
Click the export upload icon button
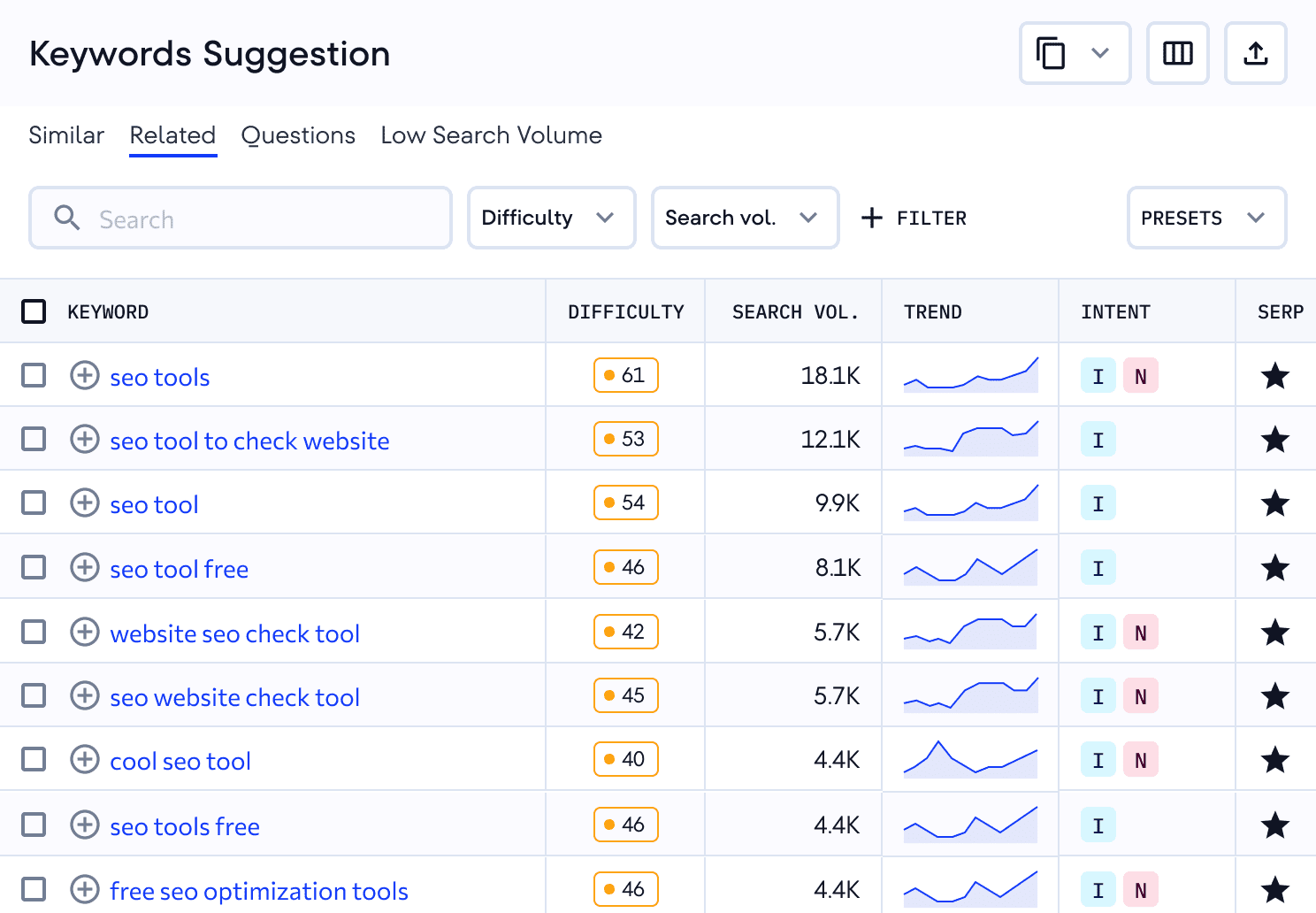click(x=1255, y=54)
